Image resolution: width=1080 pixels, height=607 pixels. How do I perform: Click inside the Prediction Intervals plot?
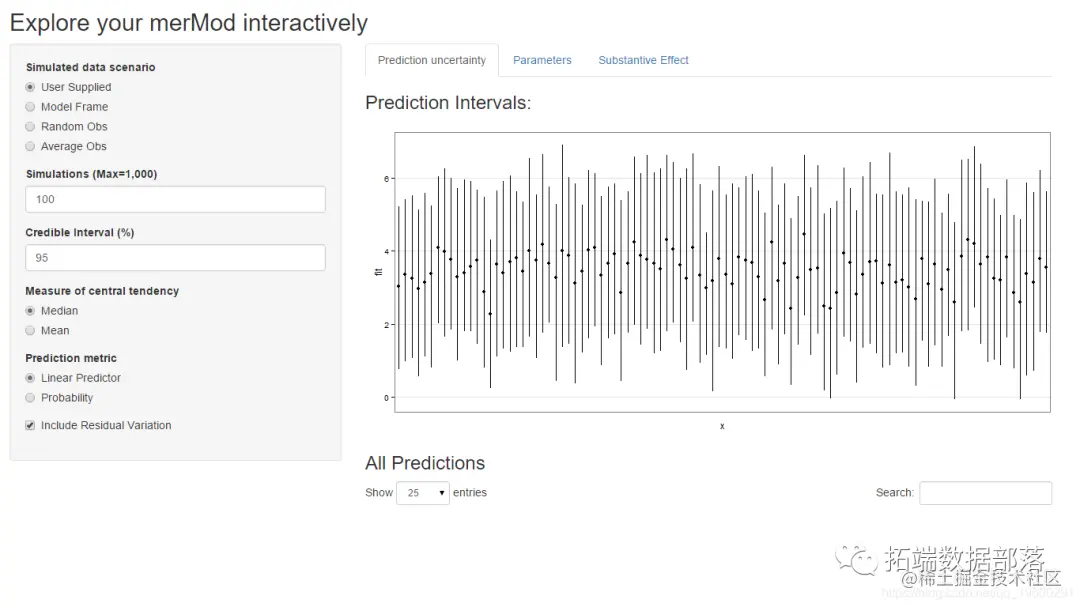point(721,272)
